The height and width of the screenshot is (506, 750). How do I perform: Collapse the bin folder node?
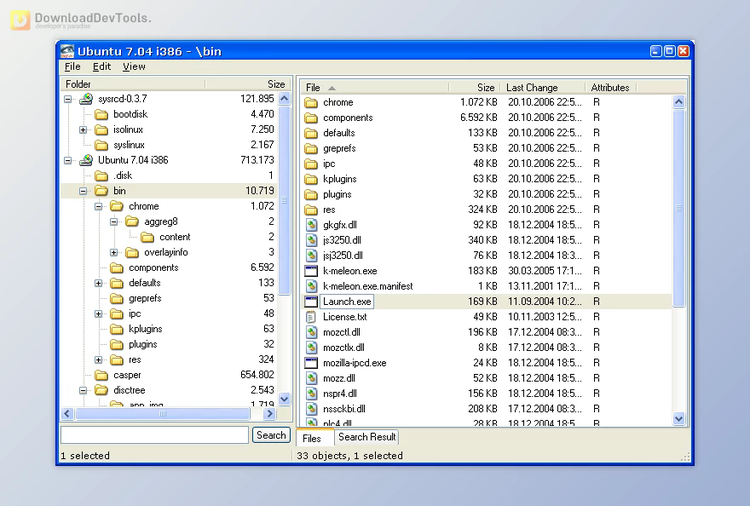[x=83, y=191]
